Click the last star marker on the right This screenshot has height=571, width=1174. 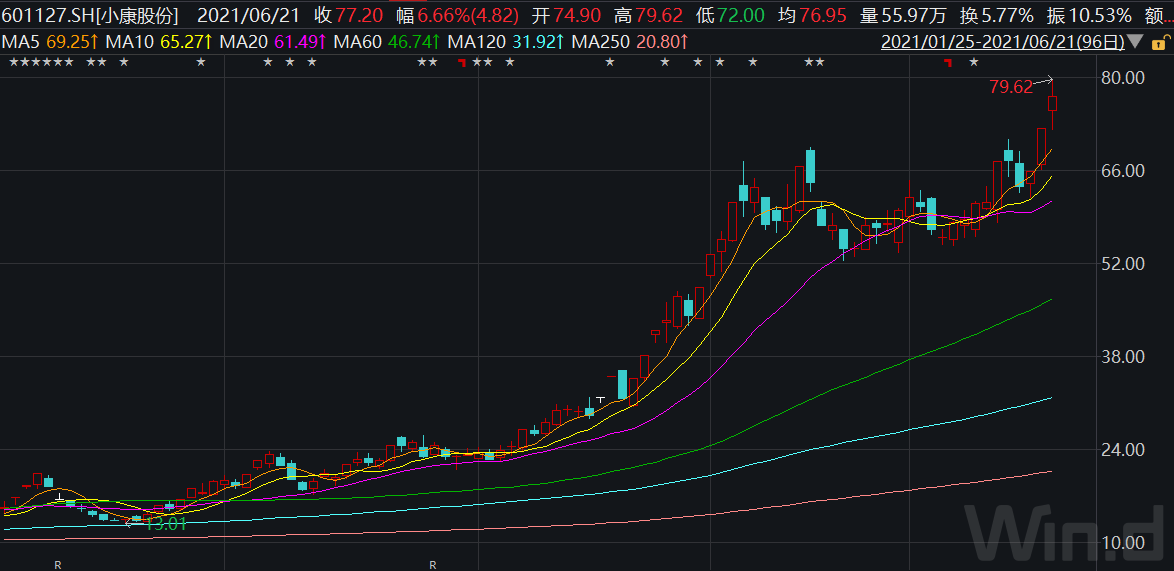click(973, 63)
